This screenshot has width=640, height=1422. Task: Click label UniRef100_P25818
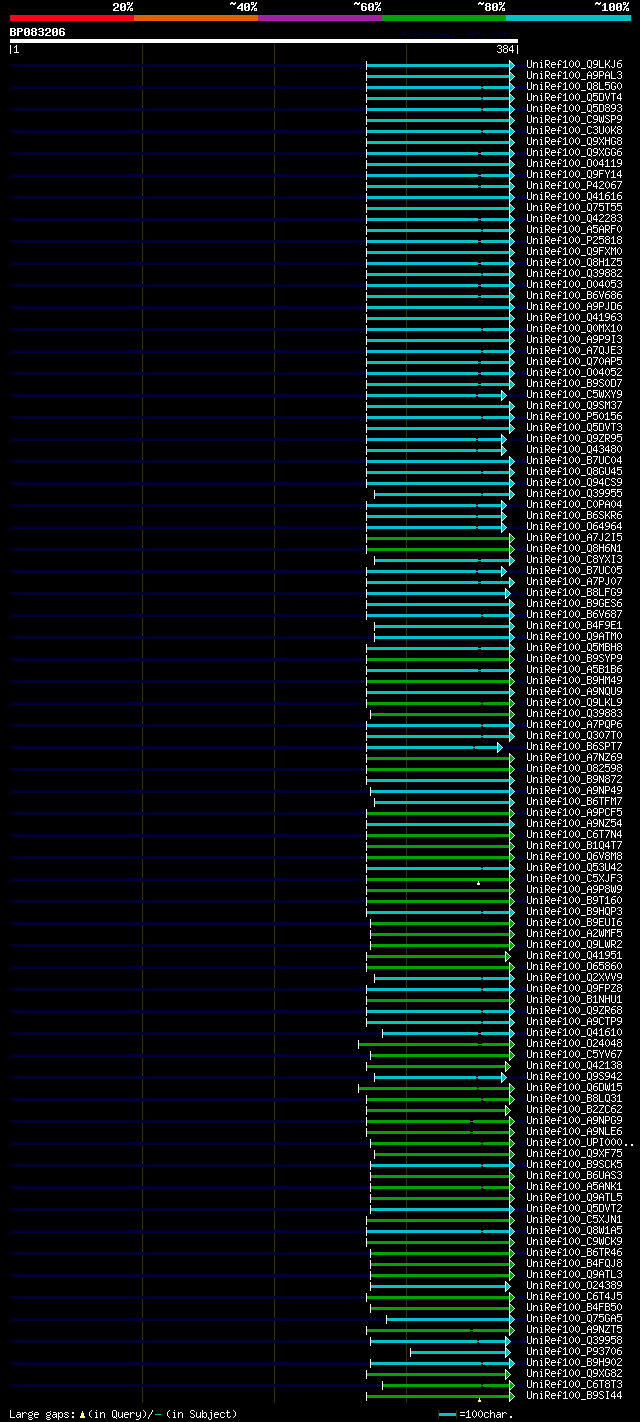pyautogui.click(x=574, y=240)
